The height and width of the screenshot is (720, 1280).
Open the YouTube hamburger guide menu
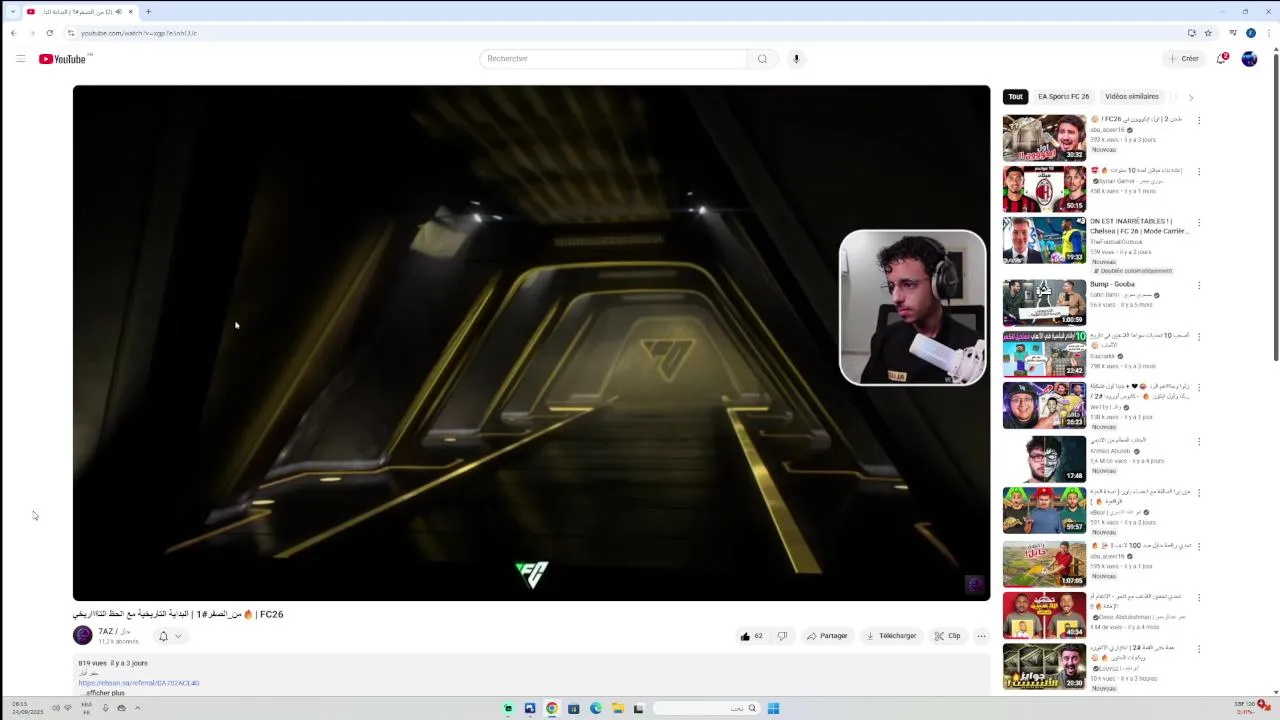coord(20,59)
